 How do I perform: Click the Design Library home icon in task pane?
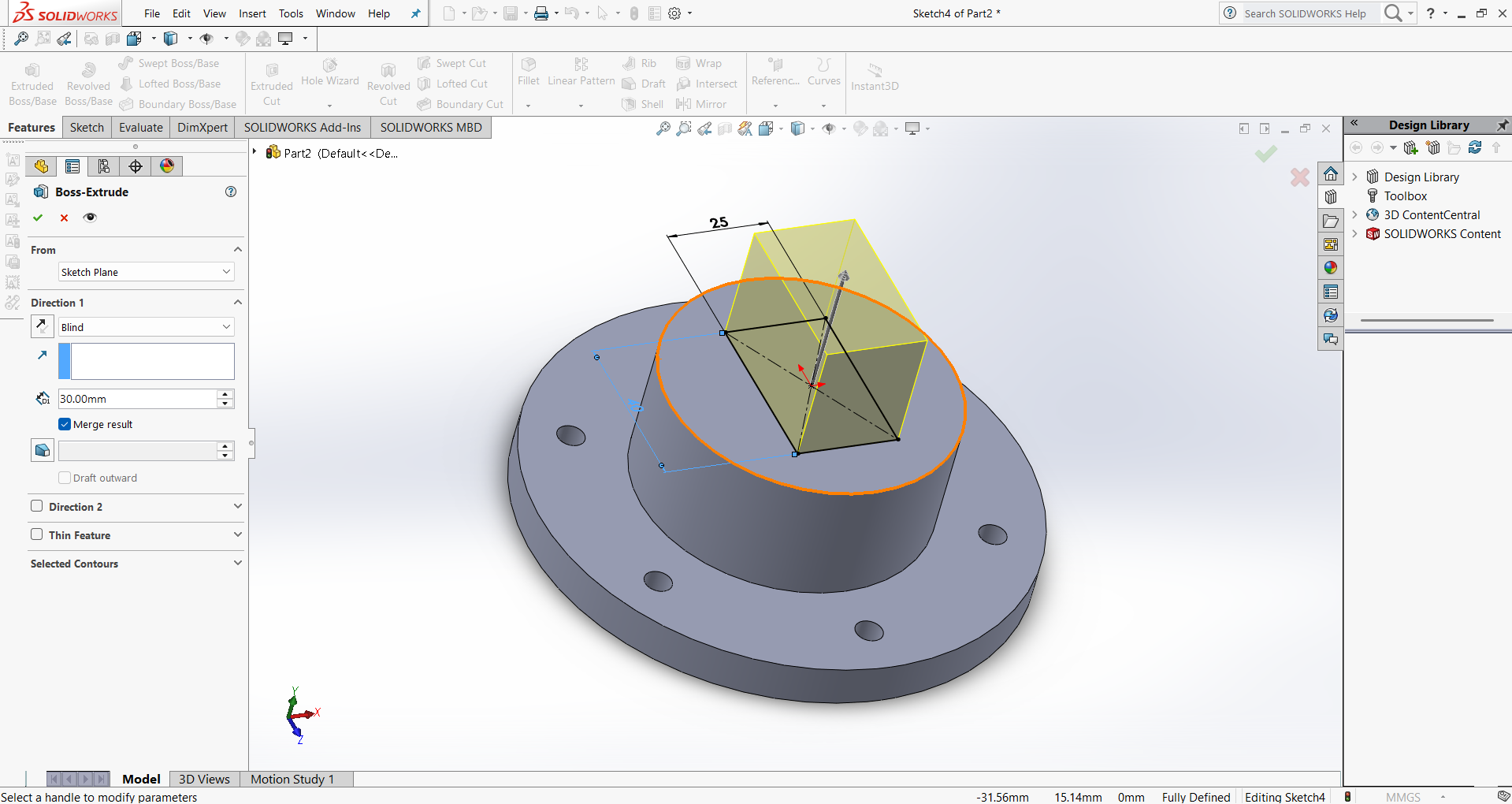click(x=1331, y=173)
